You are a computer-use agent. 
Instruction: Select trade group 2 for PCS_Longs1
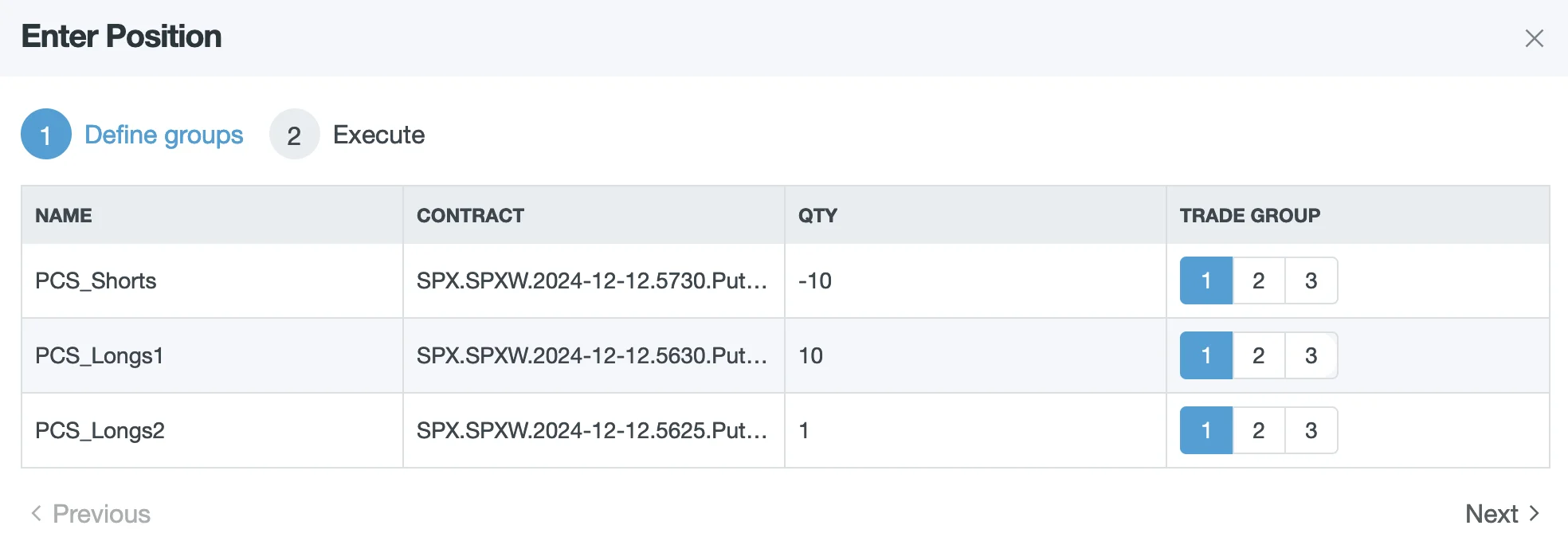[1258, 355]
